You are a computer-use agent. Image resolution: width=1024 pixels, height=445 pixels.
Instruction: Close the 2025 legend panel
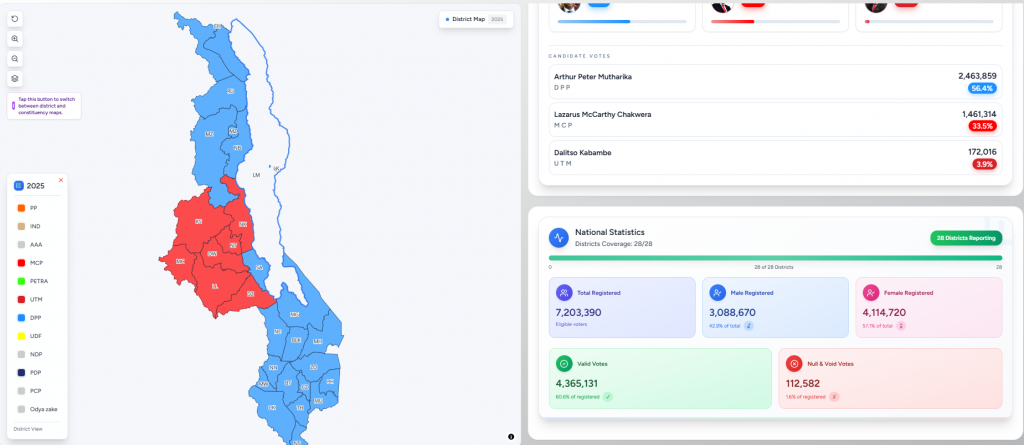point(61,180)
